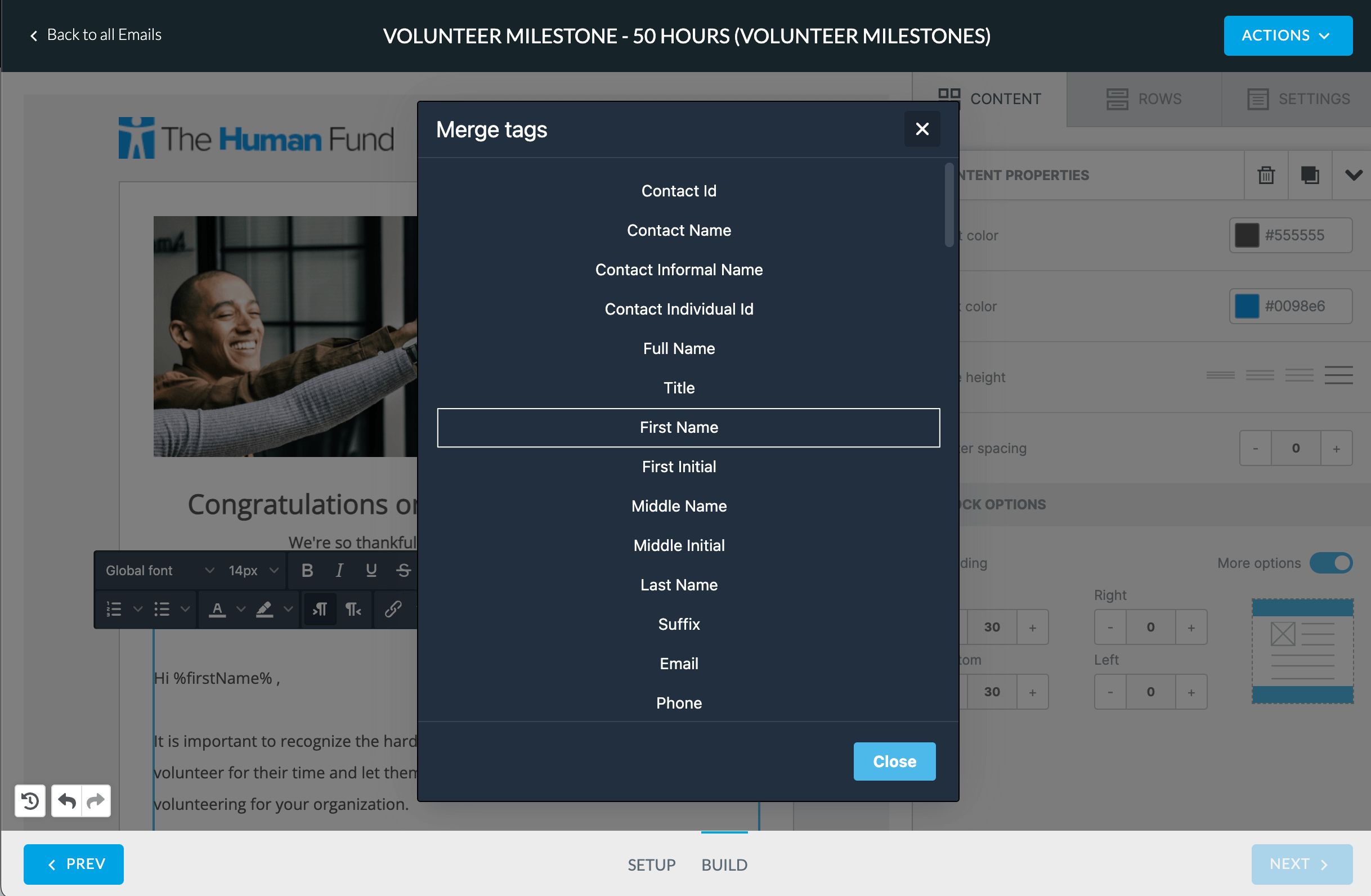Apply strikethrough formatting
This screenshot has width=1371, height=896.
[x=403, y=571]
